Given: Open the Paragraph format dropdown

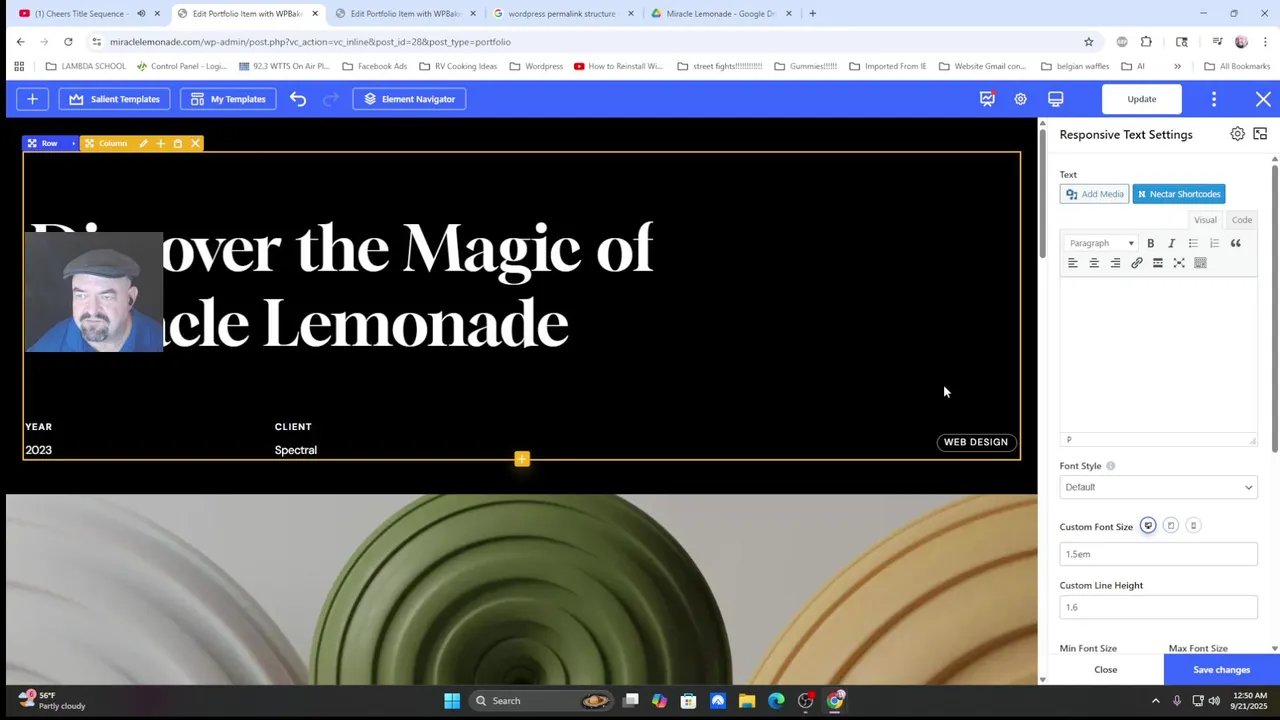Looking at the screenshot, I should [1101, 243].
